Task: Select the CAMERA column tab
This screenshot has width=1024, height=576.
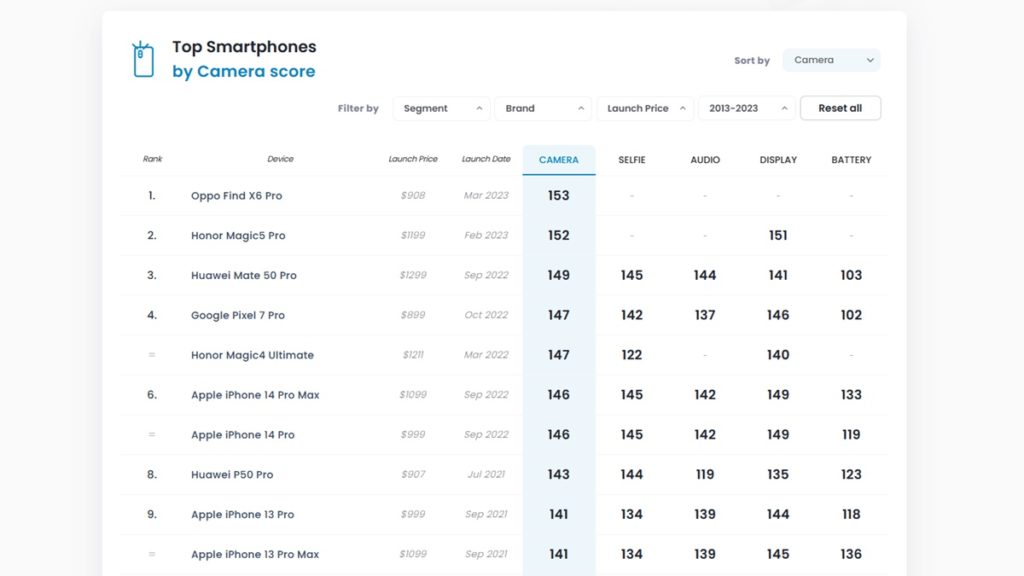Action: click(x=559, y=160)
